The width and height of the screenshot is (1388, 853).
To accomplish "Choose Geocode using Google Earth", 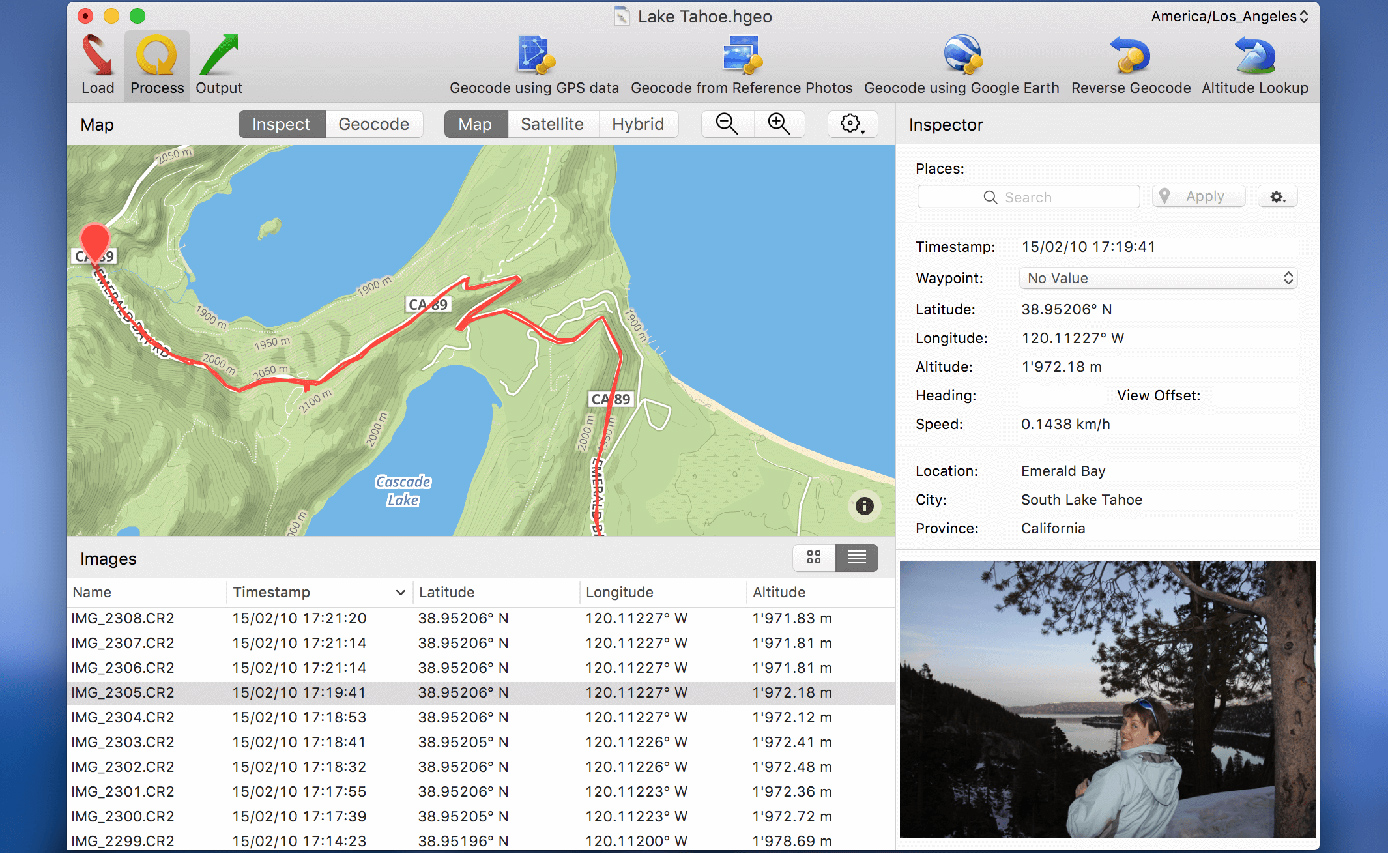I will 961,65.
